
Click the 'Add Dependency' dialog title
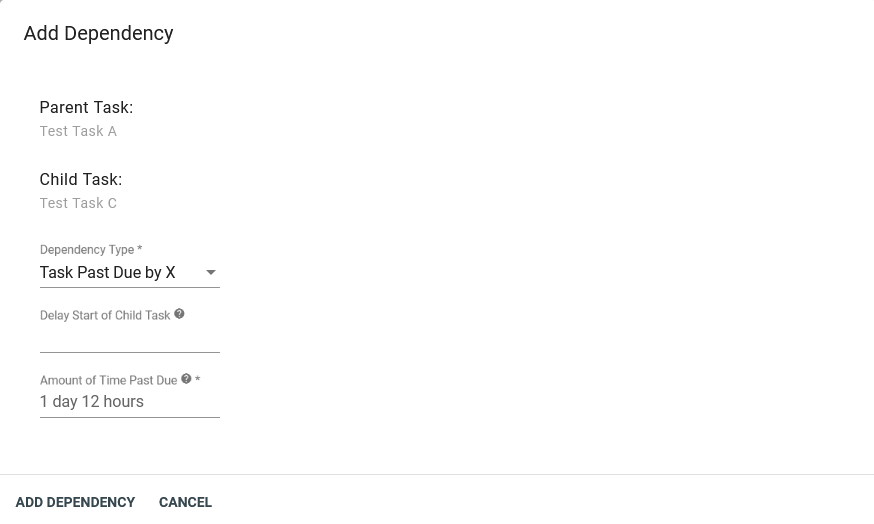click(x=98, y=33)
